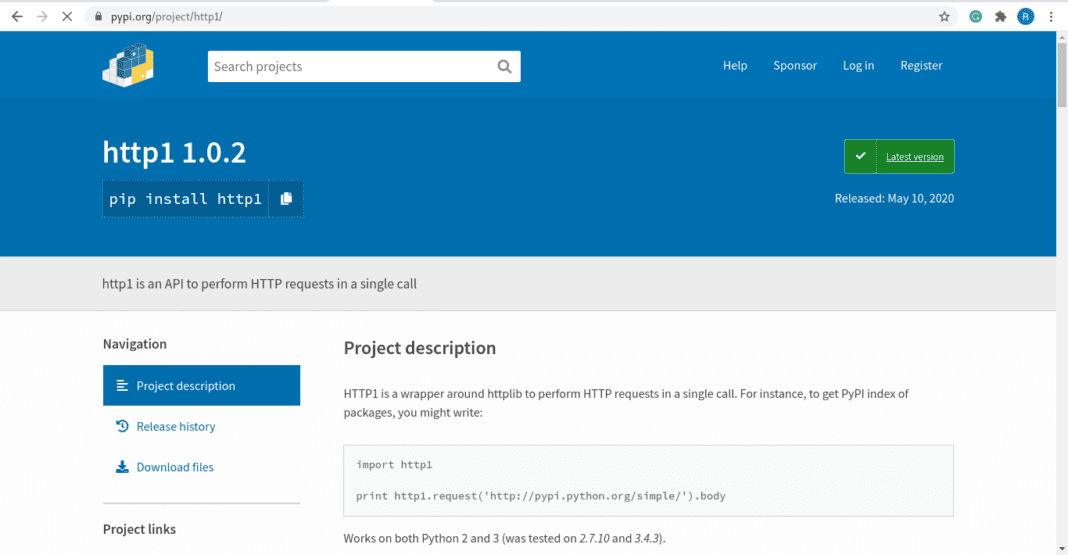Click the Log in link
1068x555 pixels.
(858, 66)
